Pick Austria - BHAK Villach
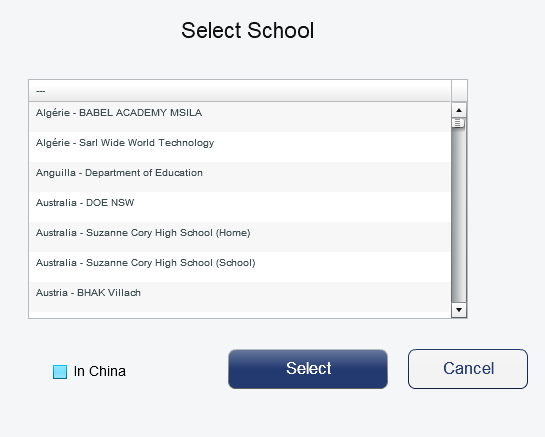The height and width of the screenshot is (437, 545). (x=240, y=297)
